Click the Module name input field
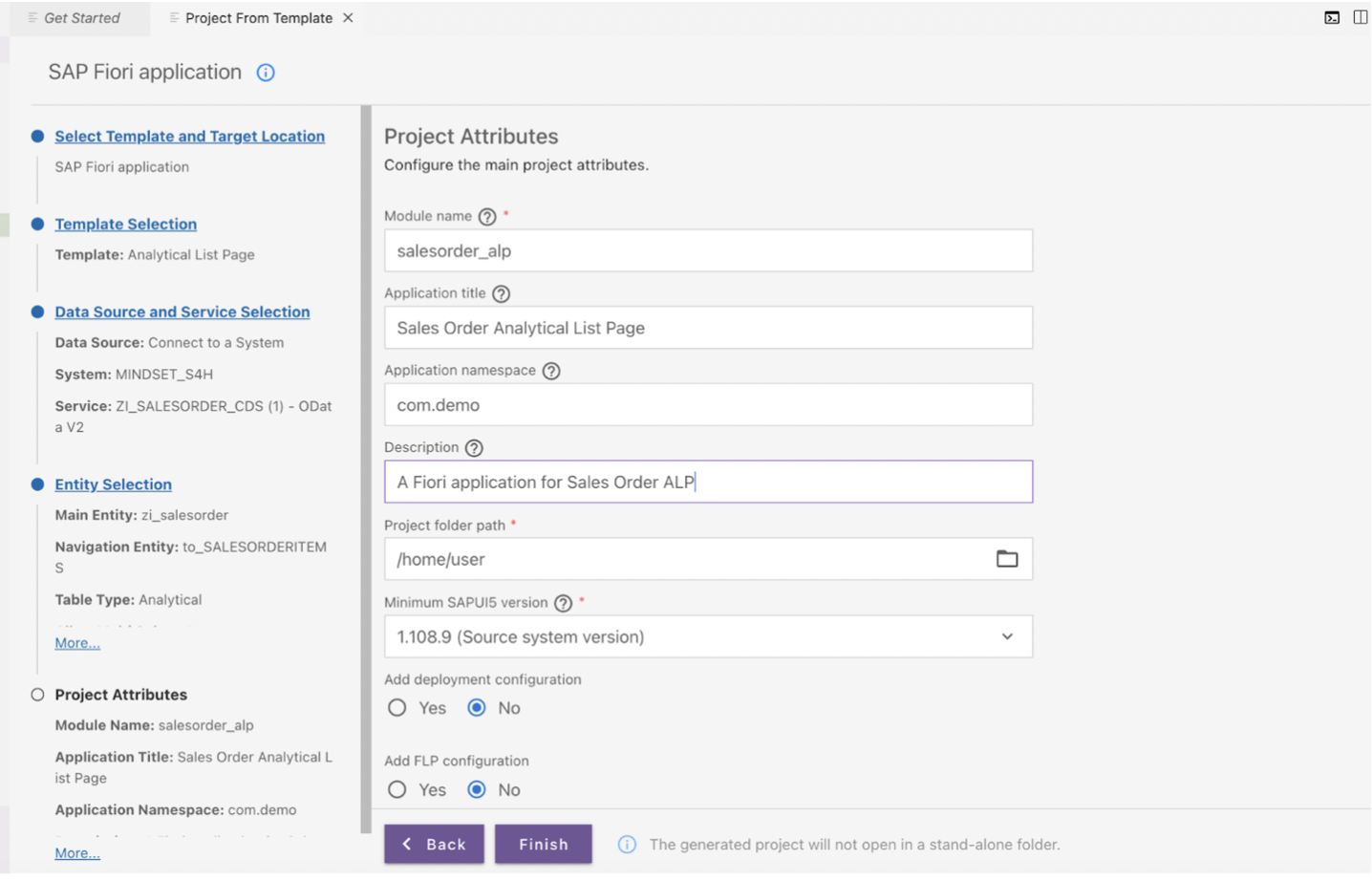The height and width of the screenshot is (881, 1372). click(x=708, y=250)
